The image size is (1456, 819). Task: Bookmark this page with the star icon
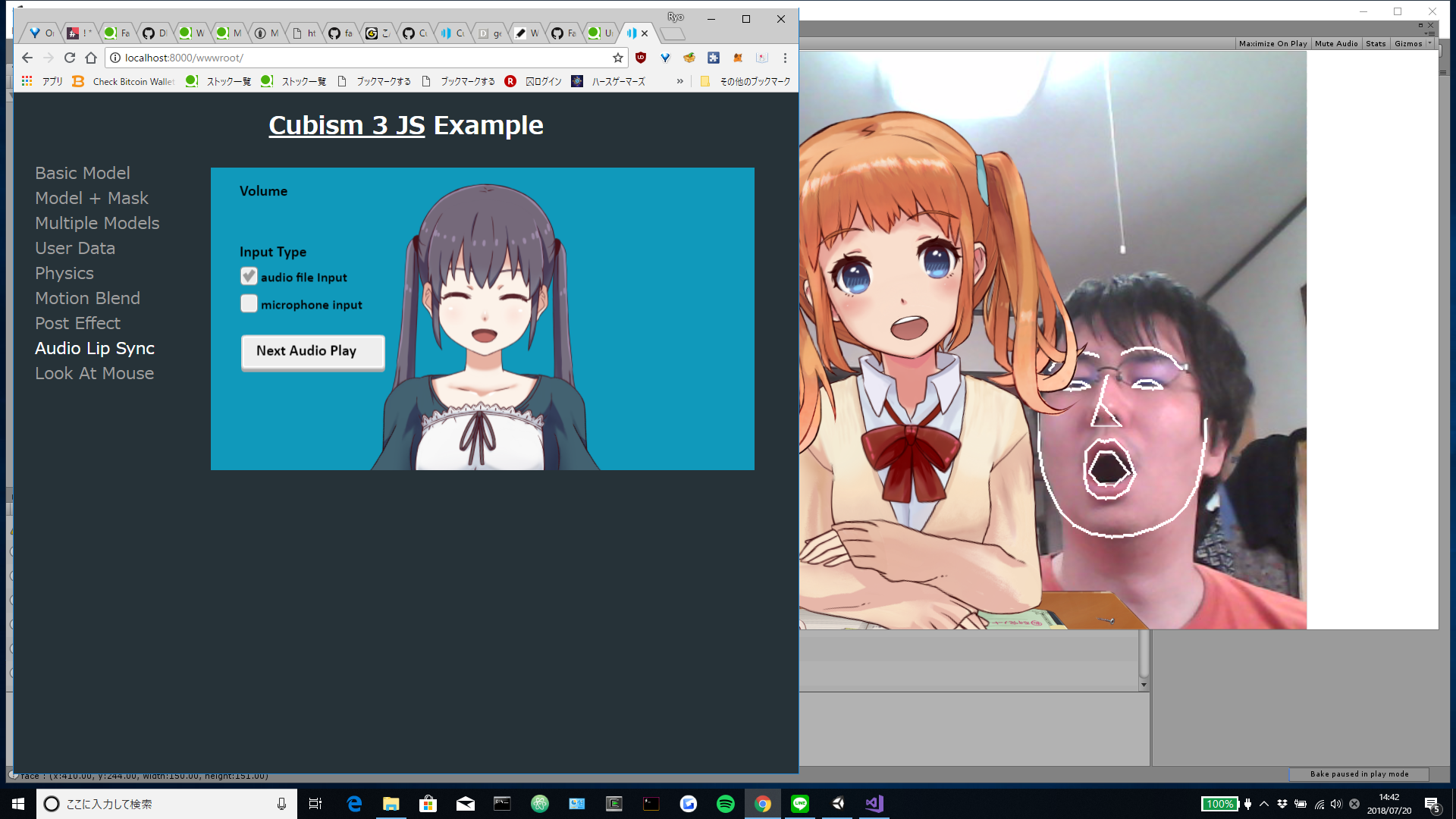618,58
